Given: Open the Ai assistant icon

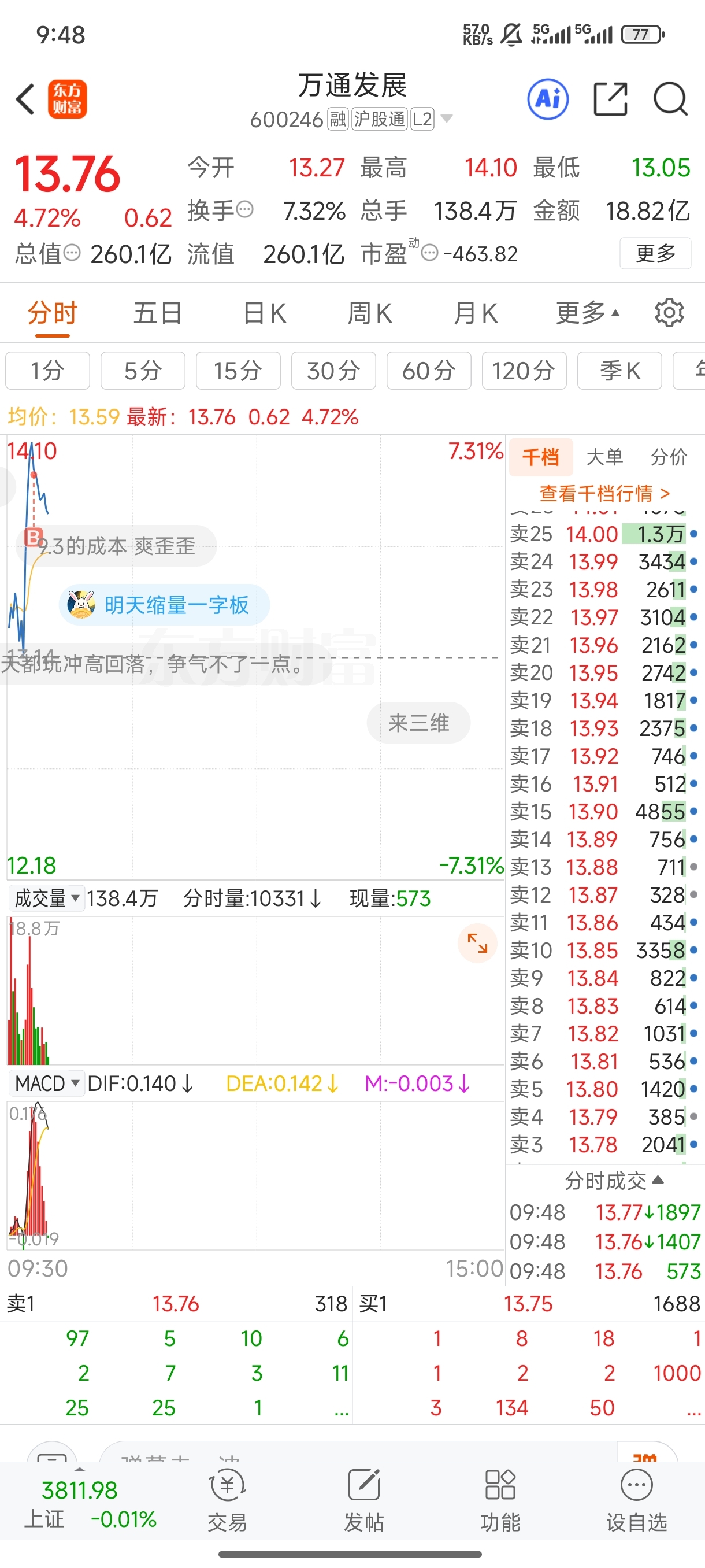Looking at the screenshot, I should click(x=548, y=99).
